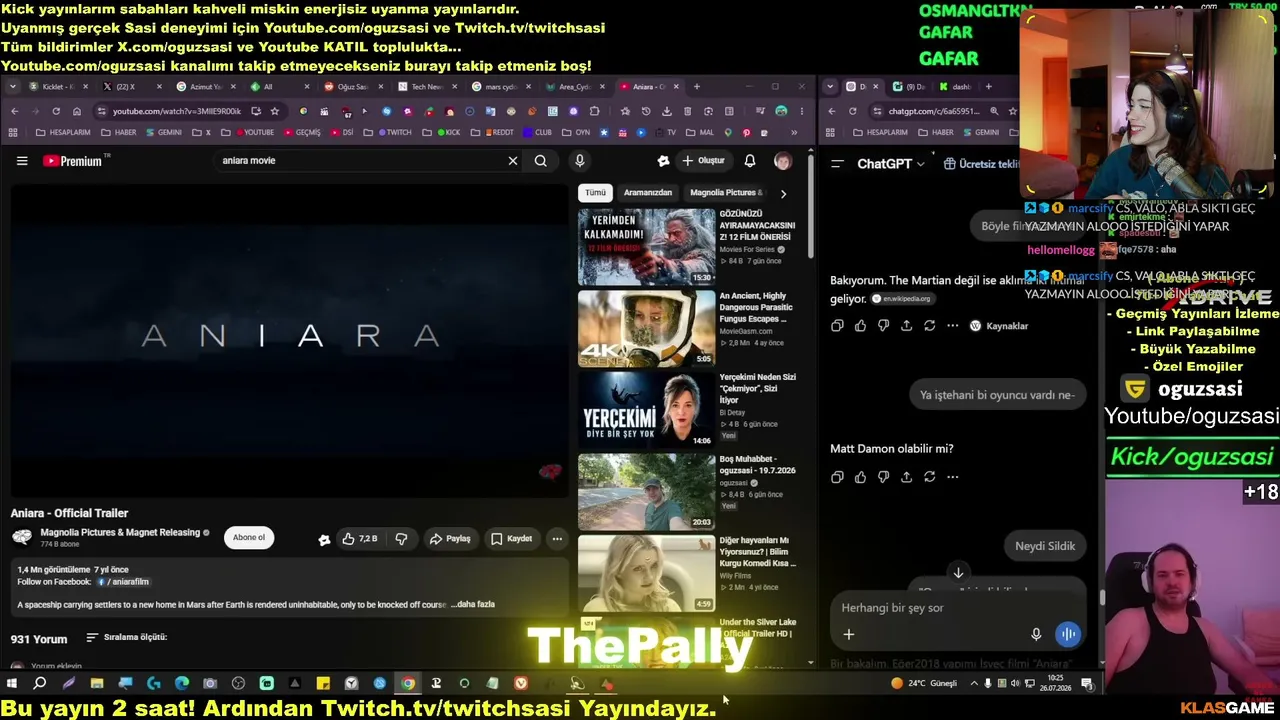
Task: Open more actions menu under the video
Action: pos(557,539)
